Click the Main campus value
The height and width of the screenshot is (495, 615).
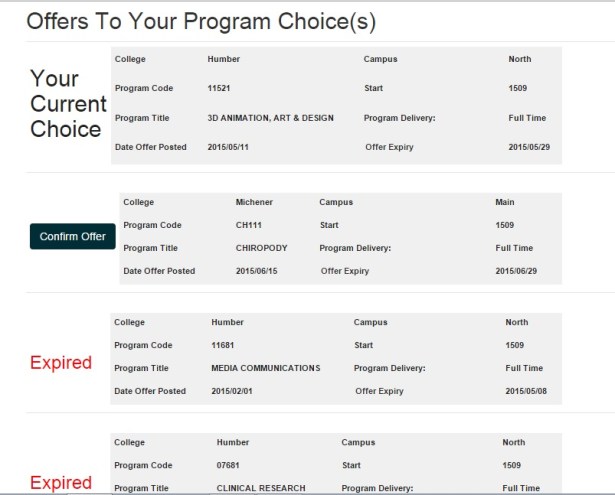click(x=505, y=202)
